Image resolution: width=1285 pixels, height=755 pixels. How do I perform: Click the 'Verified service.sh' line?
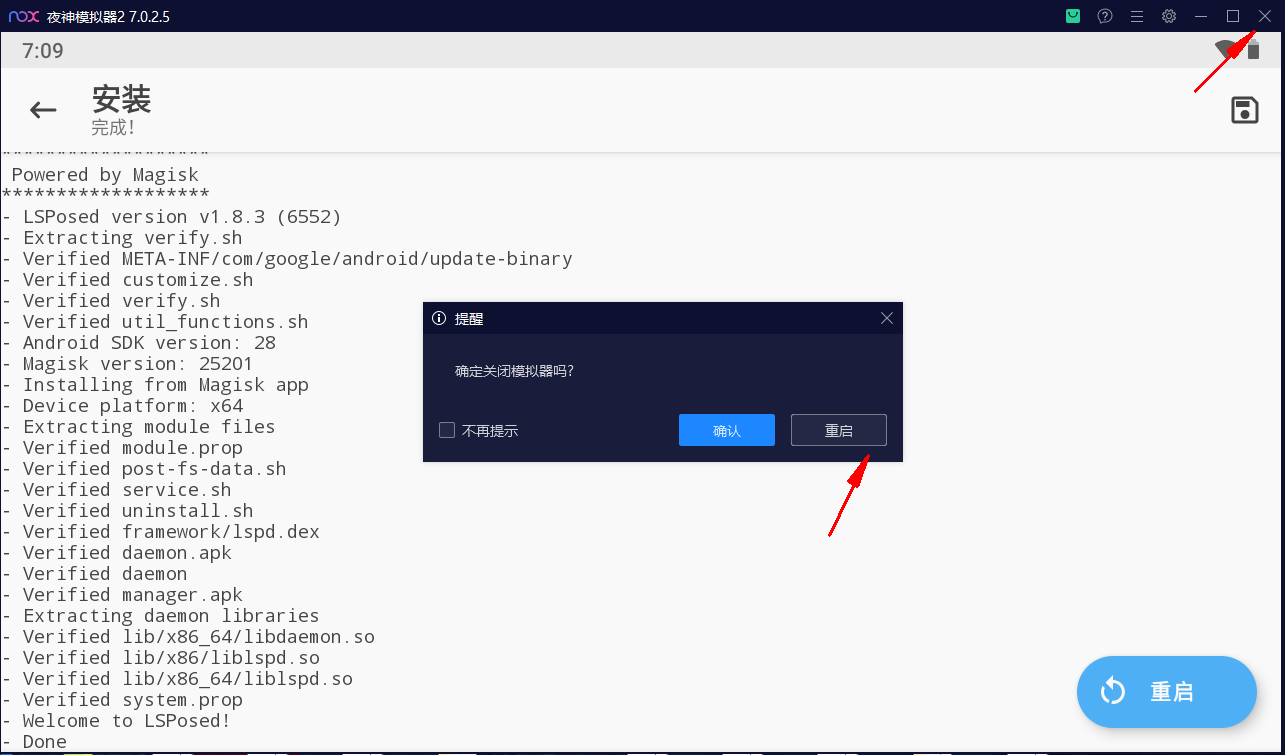pyautogui.click(x=117, y=490)
